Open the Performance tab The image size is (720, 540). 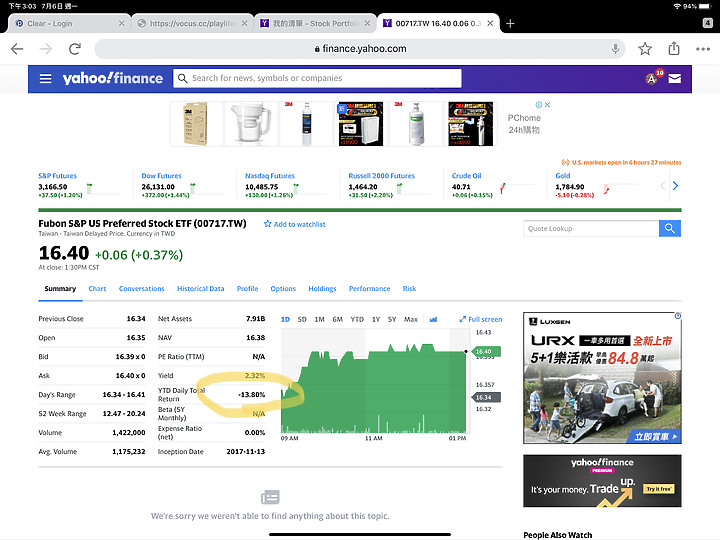(370, 289)
